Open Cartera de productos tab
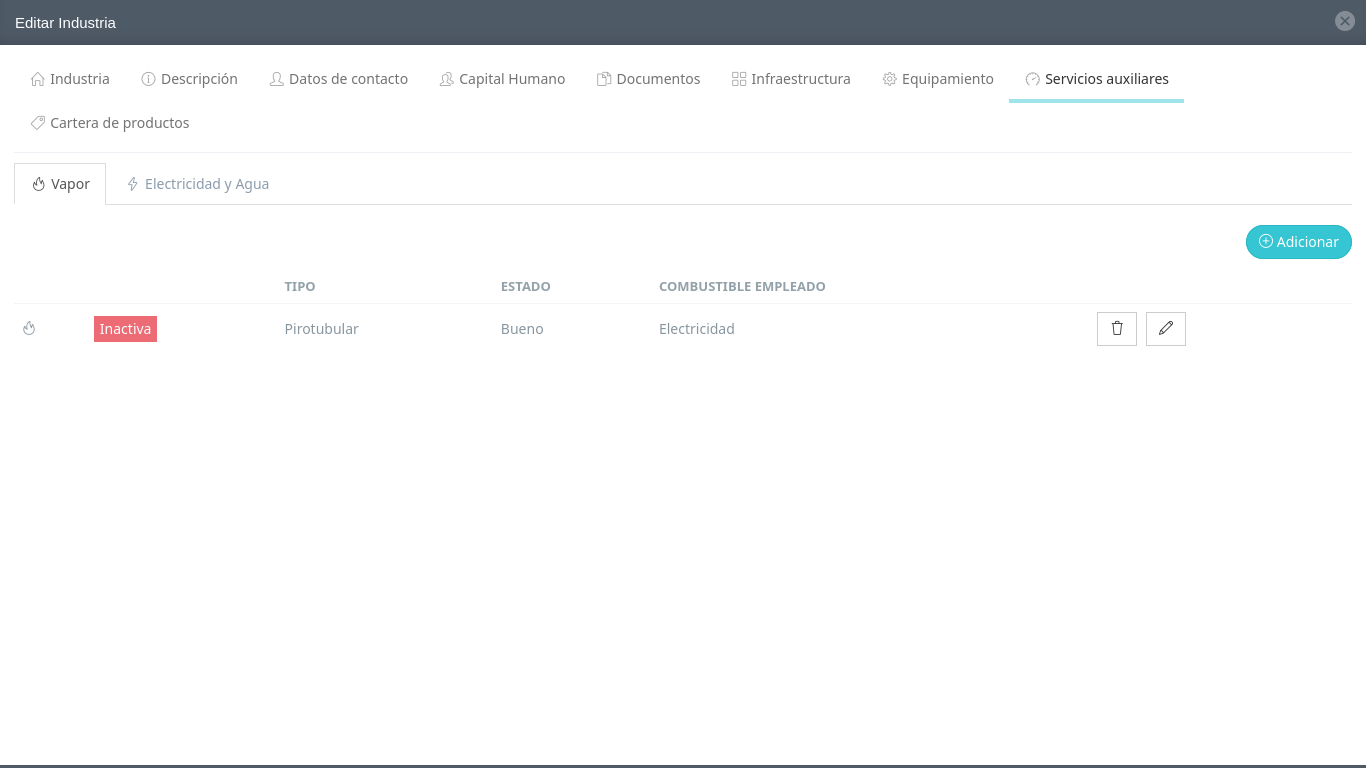Screen dimensions: 1366x768 [x=110, y=123]
